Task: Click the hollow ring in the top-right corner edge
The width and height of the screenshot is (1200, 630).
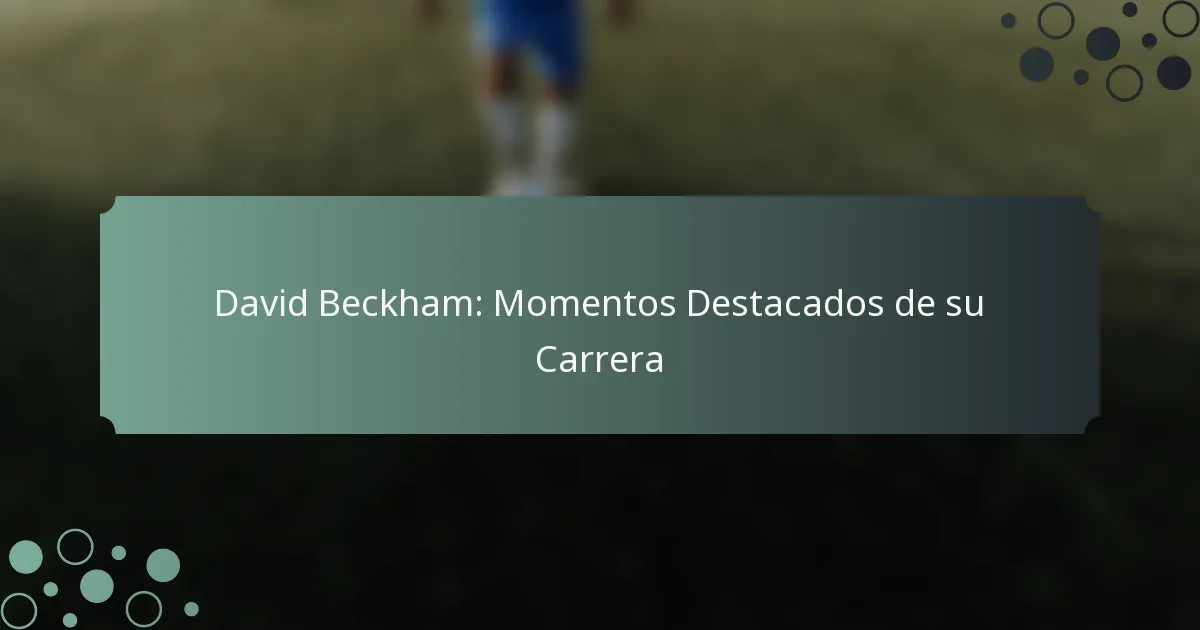Action: pyautogui.click(x=1181, y=18)
